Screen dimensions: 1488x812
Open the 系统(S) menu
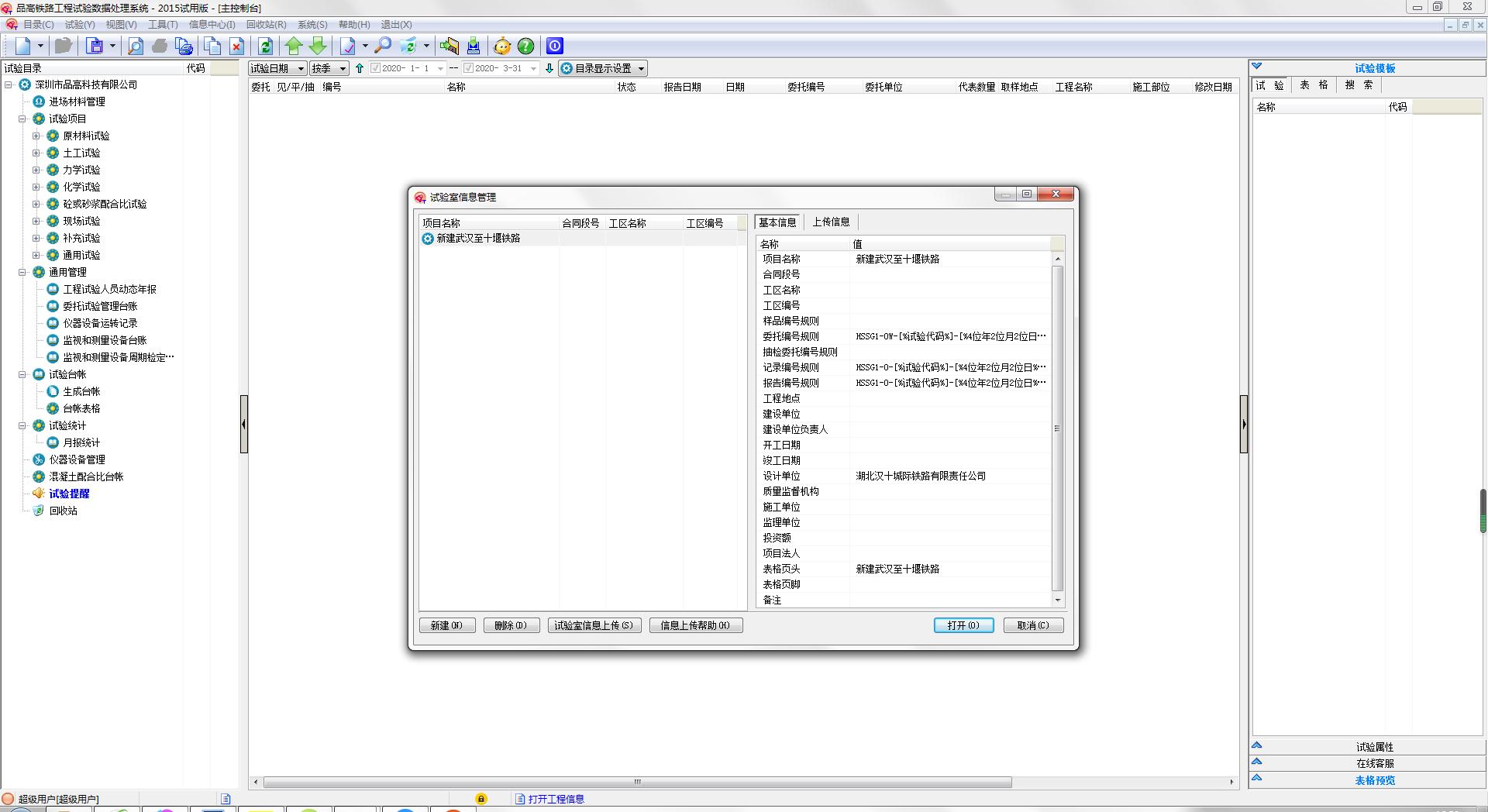312,25
